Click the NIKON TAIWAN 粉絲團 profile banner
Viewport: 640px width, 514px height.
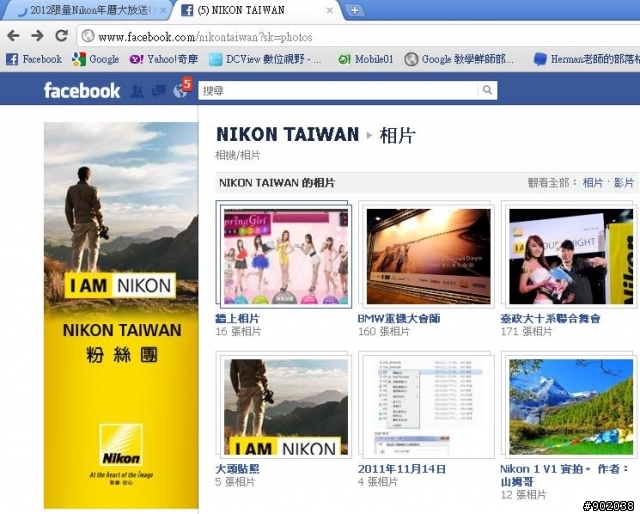(x=121, y=315)
